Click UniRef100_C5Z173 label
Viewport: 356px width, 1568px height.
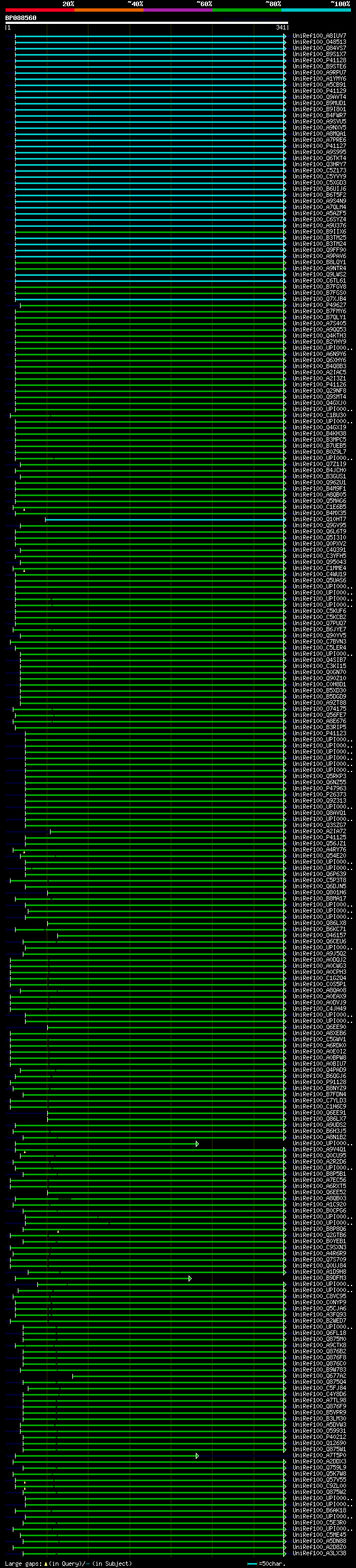[x=319, y=170]
